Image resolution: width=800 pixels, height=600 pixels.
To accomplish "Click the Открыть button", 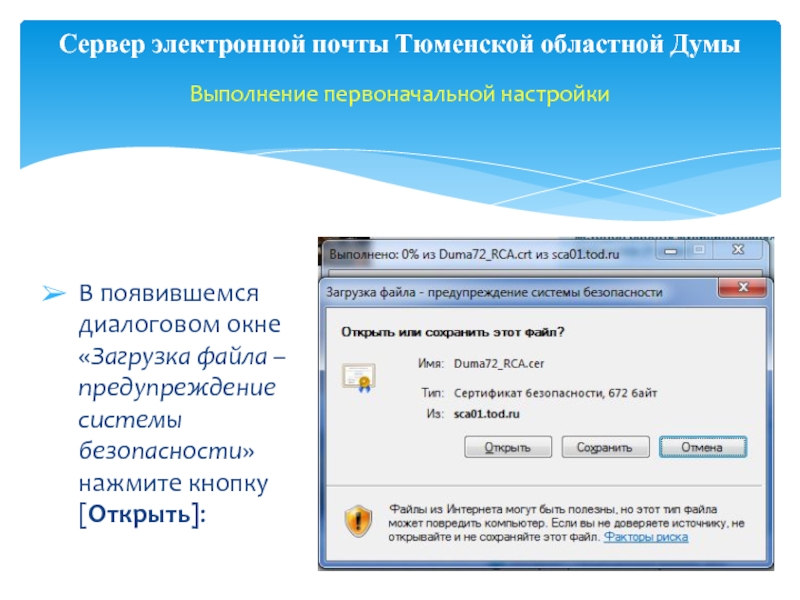I will [508, 447].
